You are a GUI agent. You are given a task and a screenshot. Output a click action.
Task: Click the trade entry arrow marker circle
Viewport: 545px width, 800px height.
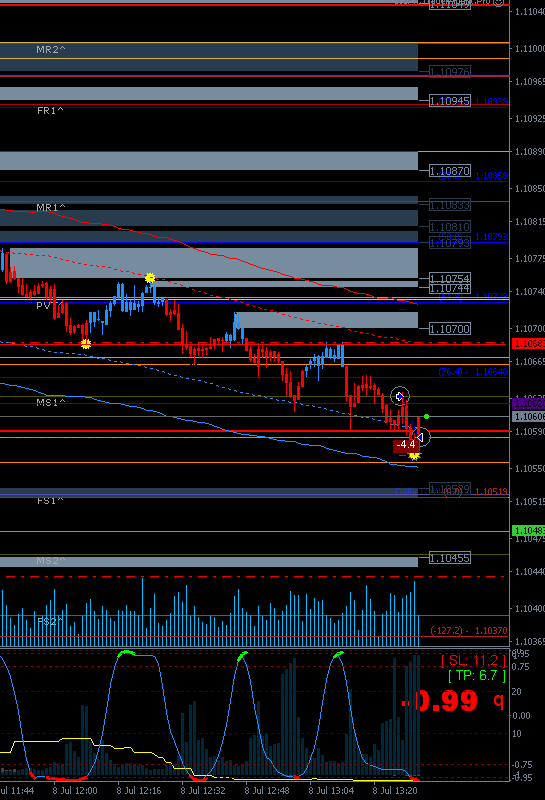pos(400,396)
